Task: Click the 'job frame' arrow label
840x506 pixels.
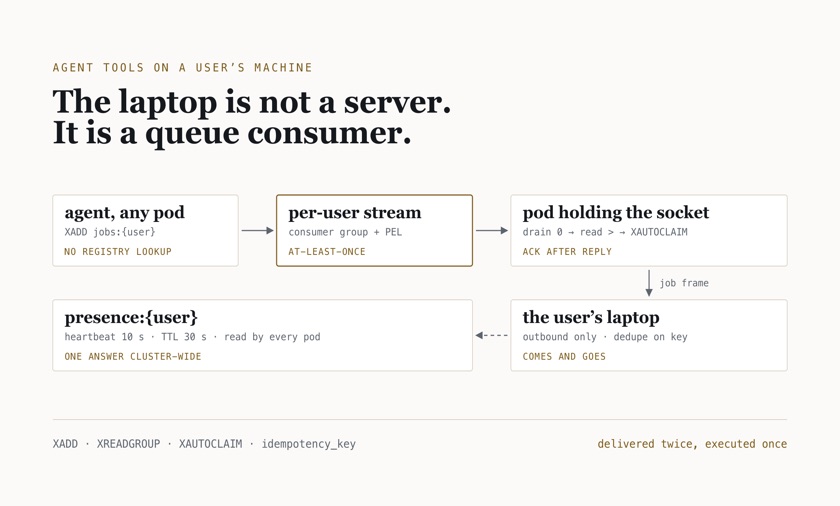Action: point(684,283)
